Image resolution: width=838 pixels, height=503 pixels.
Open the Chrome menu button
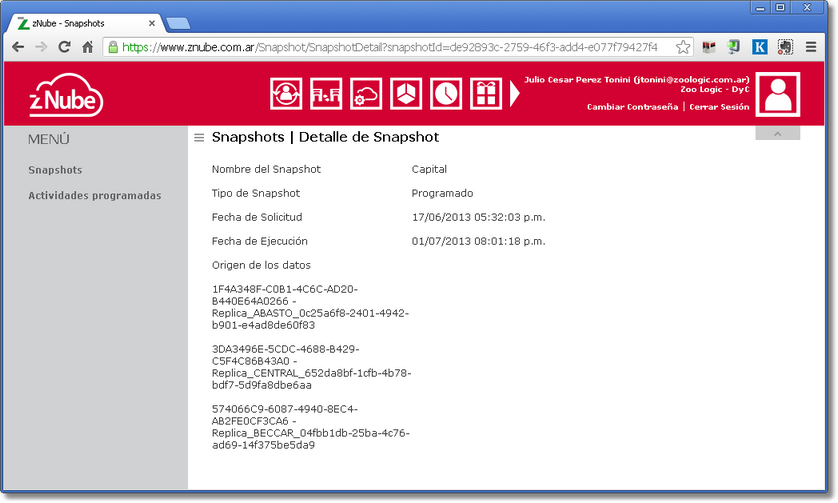(811, 47)
